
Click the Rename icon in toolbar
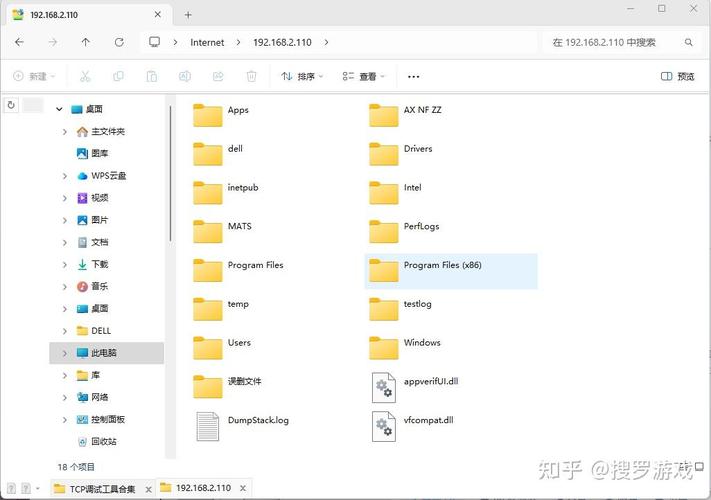pyautogui.click(x=185, y=76)
